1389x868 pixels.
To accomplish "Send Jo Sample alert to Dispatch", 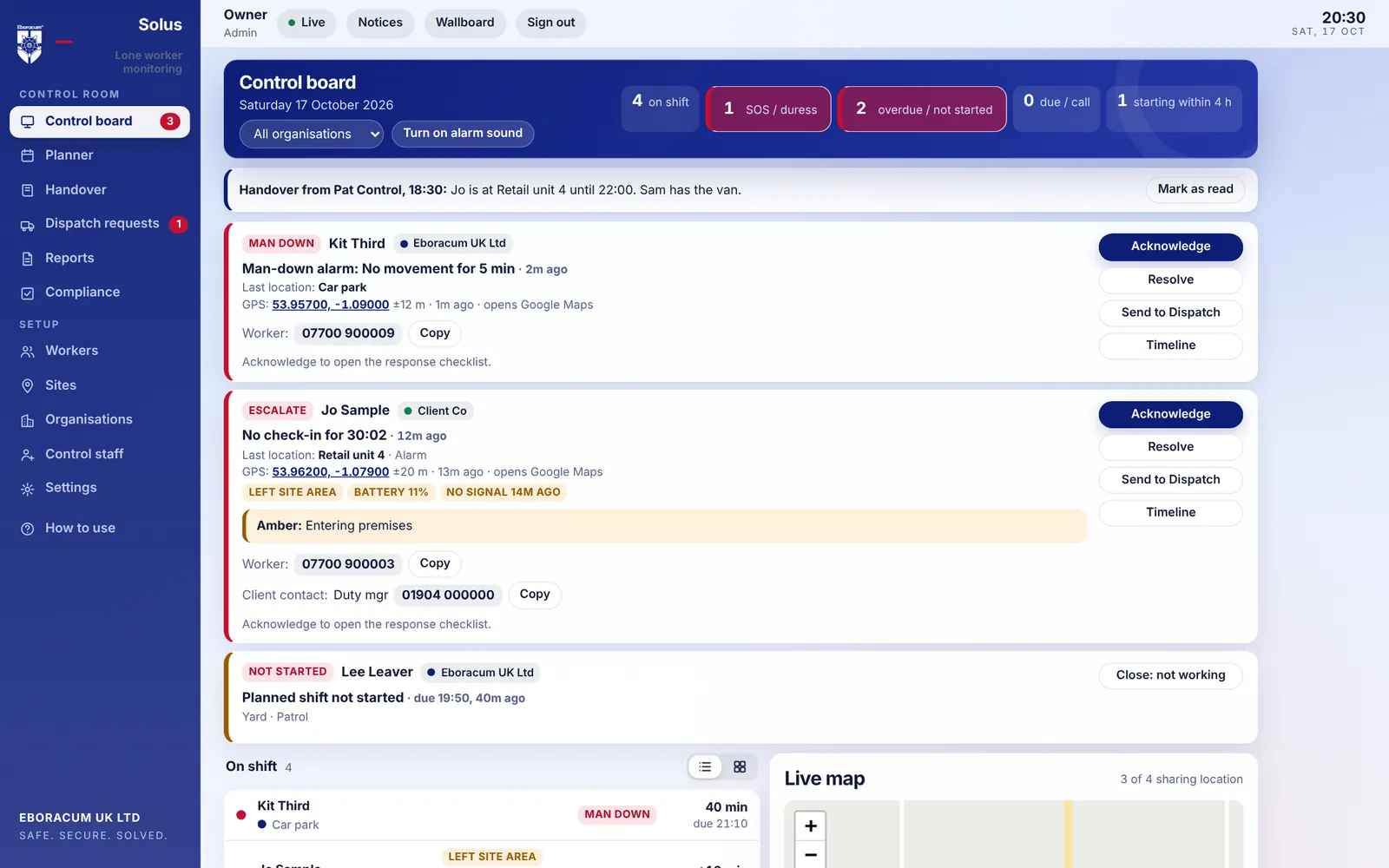I will (x=1170, y=480).
